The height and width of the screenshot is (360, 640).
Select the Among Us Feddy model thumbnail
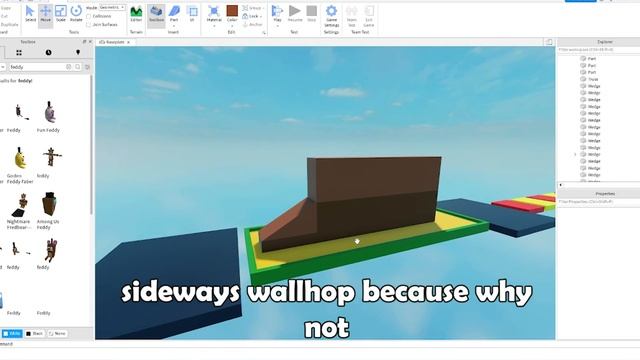coord(49,204)
